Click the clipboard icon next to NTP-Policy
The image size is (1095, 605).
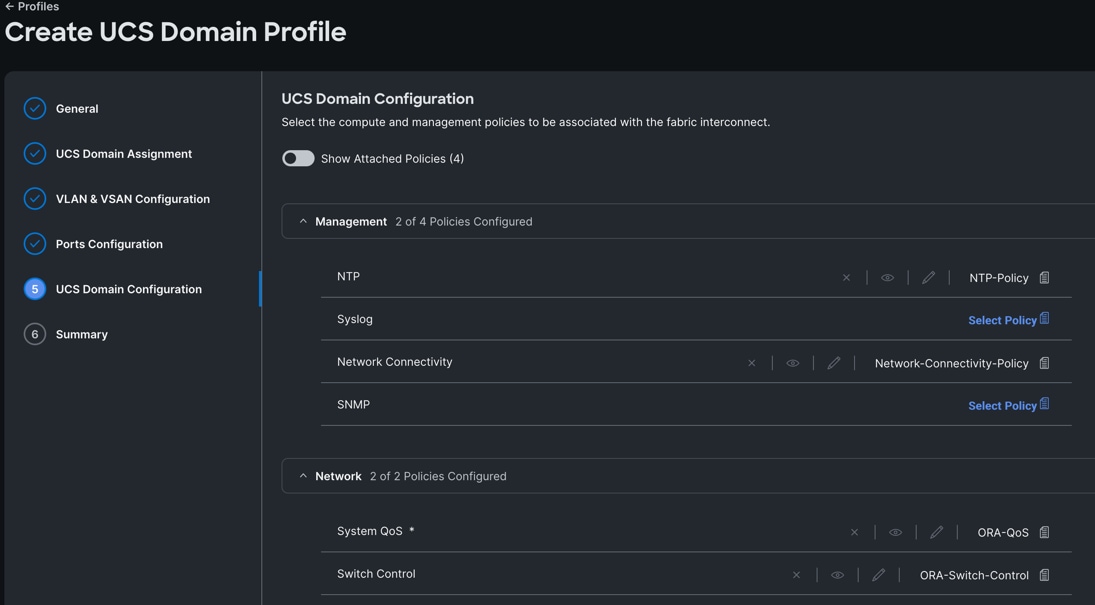(x=1044, y=278)
